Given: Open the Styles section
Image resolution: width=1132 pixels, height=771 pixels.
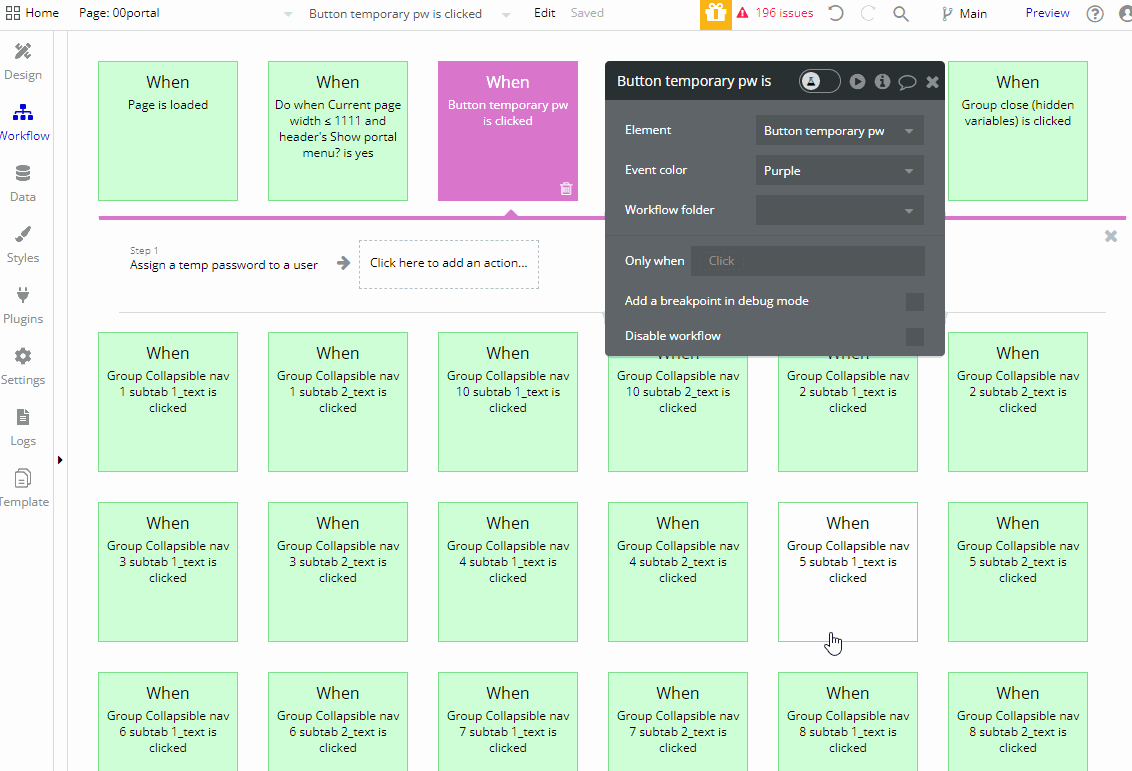Looking at the screenshot, I should point(22,243).
